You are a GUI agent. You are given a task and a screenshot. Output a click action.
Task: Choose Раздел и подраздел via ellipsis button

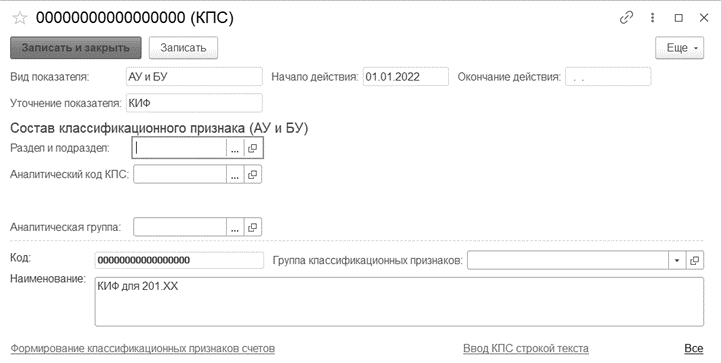235,148
